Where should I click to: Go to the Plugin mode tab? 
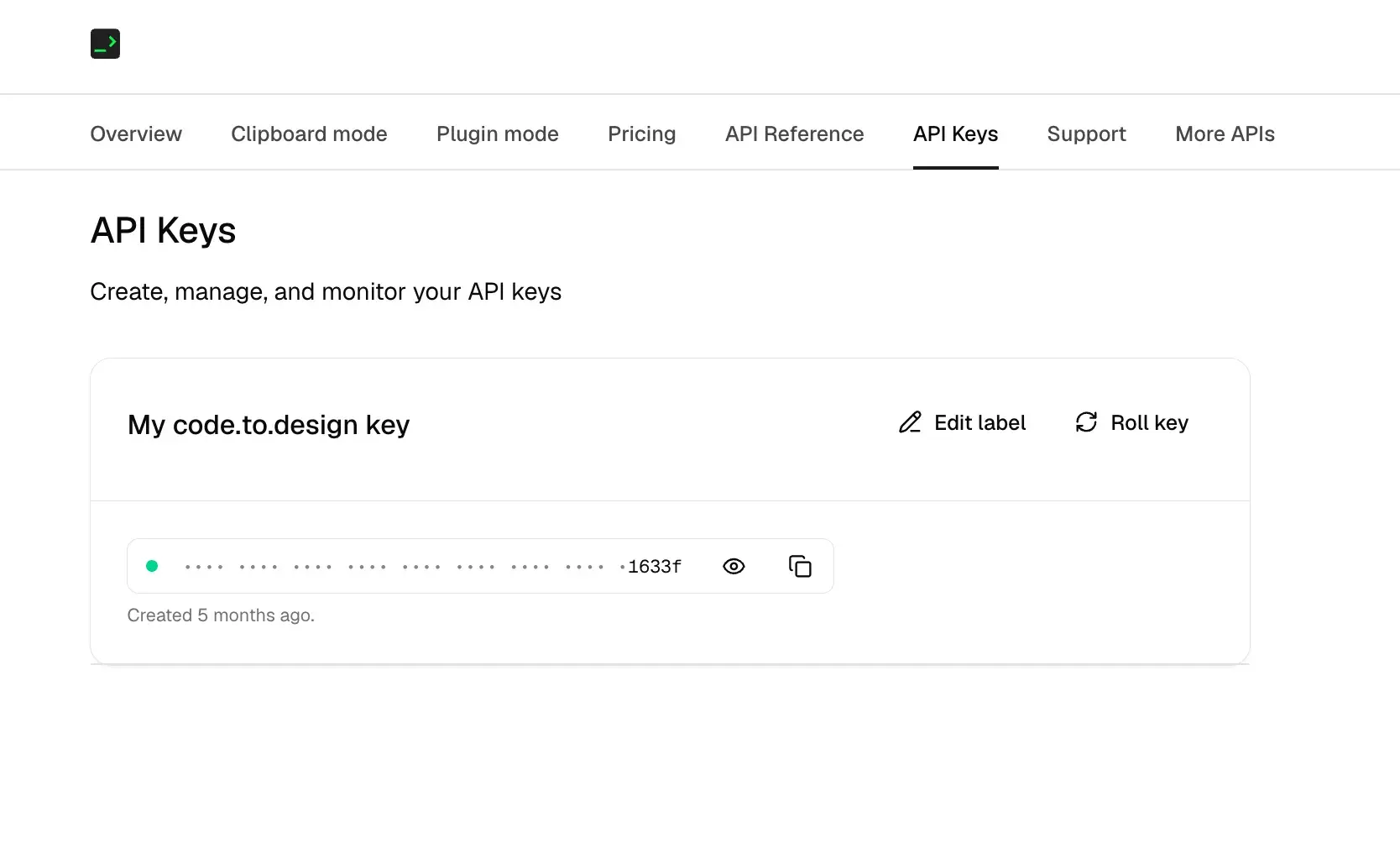click(x=498, y=134)
